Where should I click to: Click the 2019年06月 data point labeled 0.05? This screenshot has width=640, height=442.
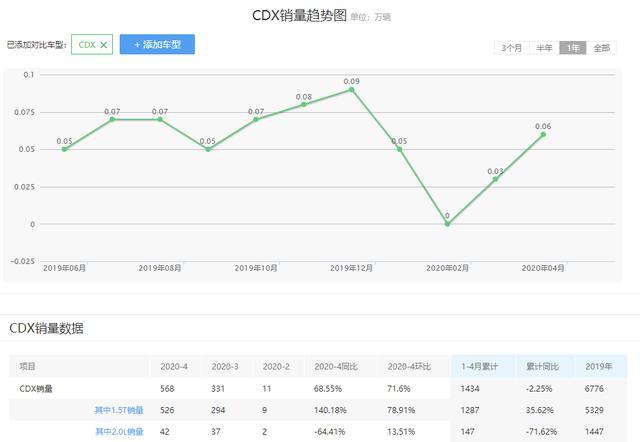(64, 149)
